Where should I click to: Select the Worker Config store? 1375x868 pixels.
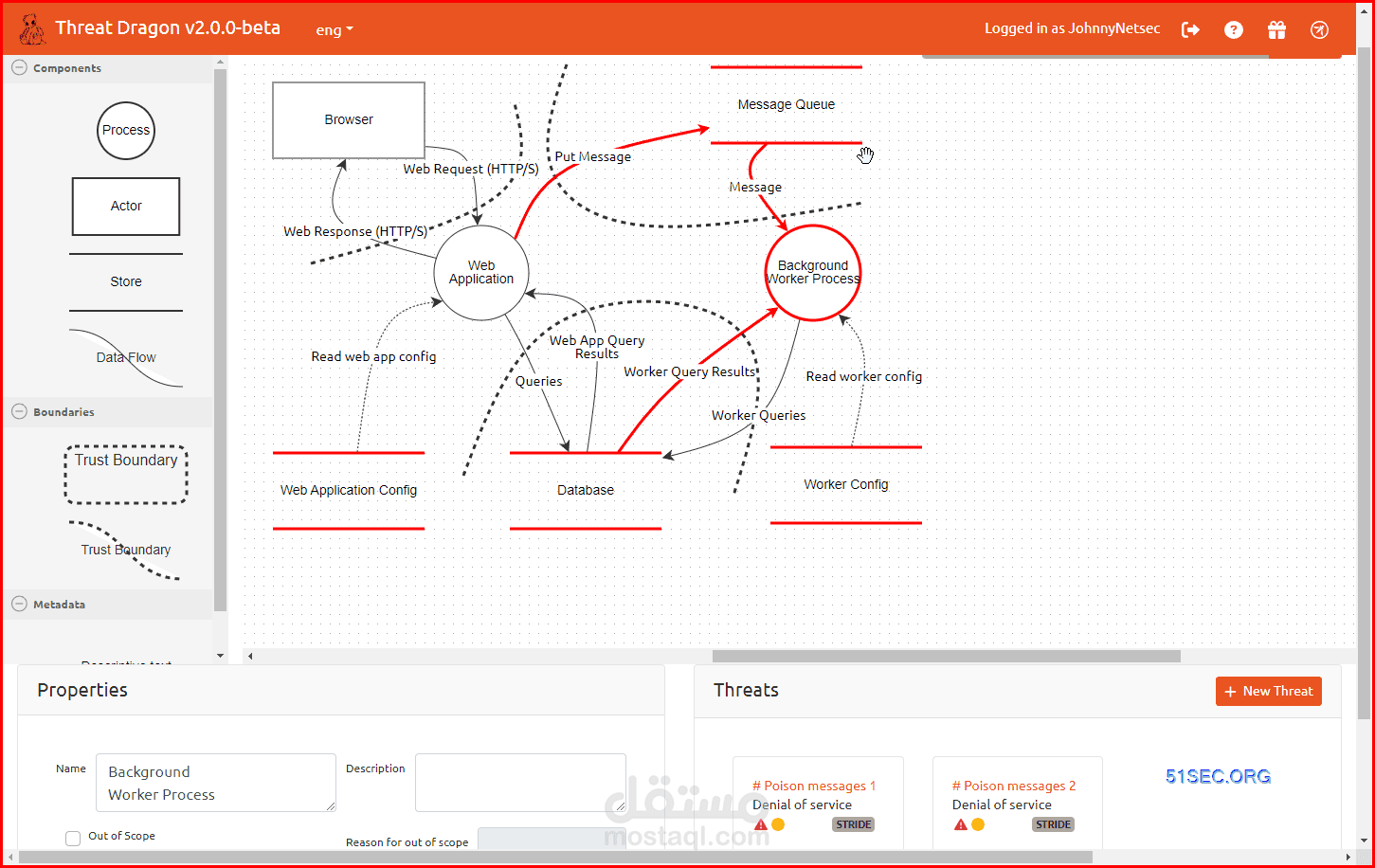[846, 485]
